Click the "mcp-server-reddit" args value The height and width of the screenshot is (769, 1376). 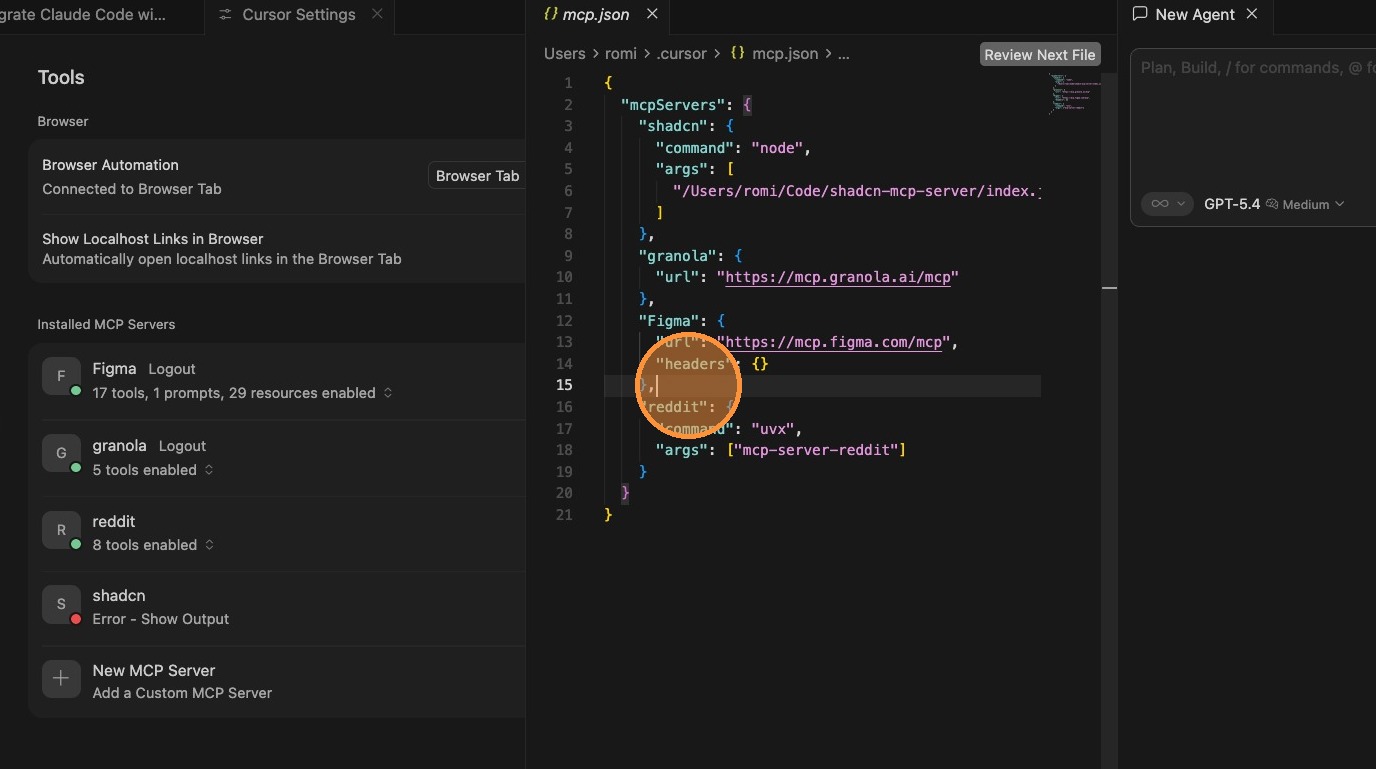tap(818, 450)
